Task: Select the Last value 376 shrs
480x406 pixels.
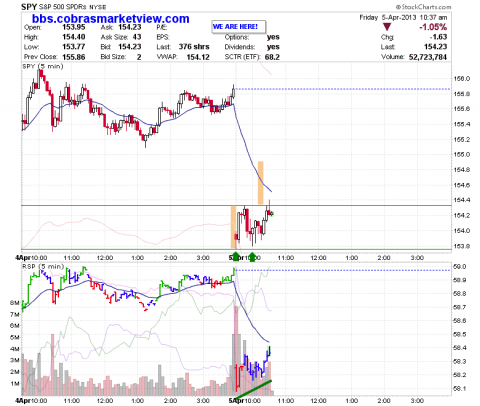Action: click(194, 47)
